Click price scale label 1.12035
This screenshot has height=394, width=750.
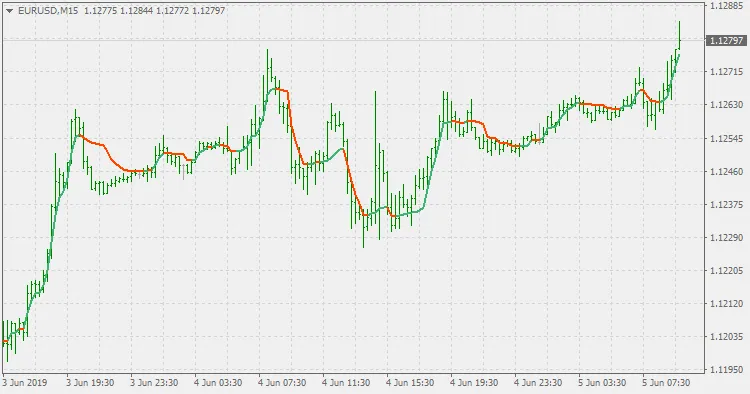click(x=726, y=337)
